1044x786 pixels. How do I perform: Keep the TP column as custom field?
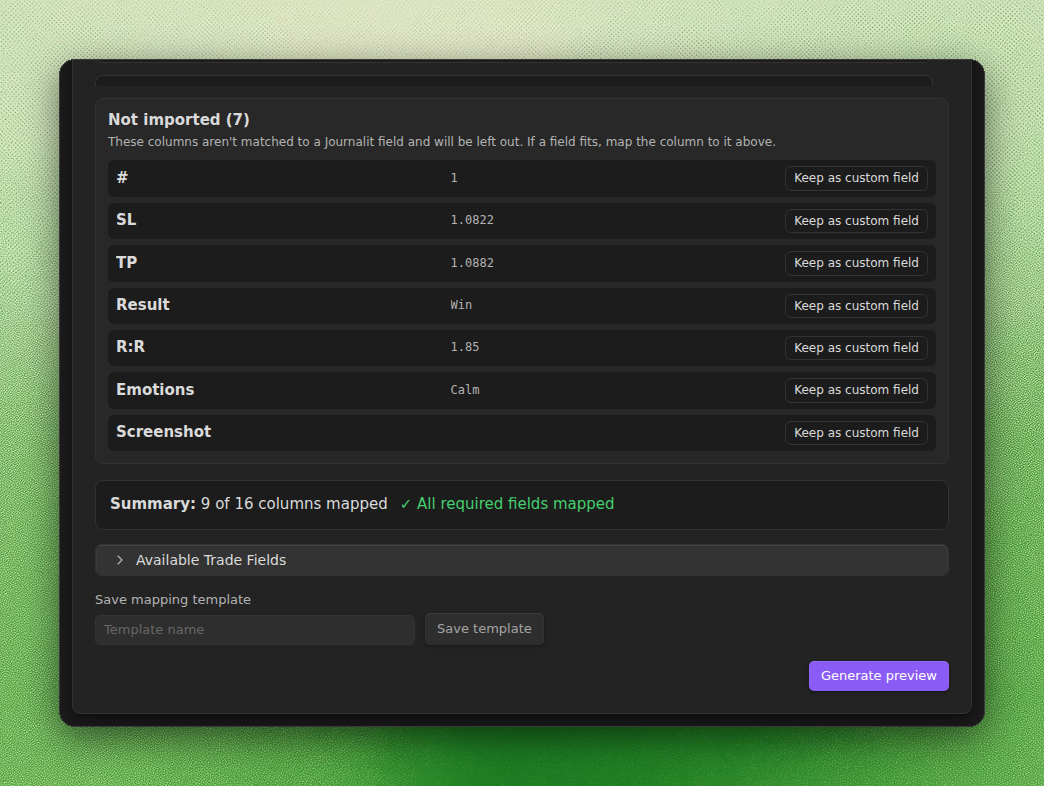(x=856, y=263)
